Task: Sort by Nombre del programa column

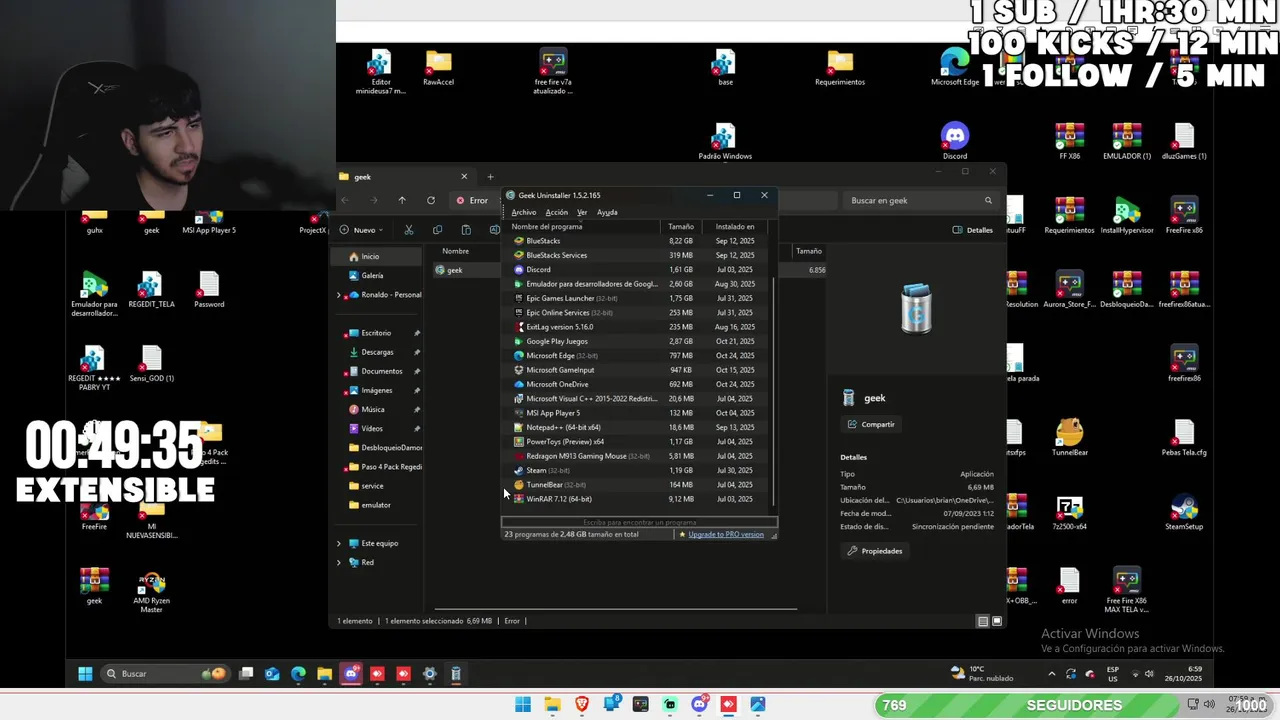Action: click(x=583, y=227)
